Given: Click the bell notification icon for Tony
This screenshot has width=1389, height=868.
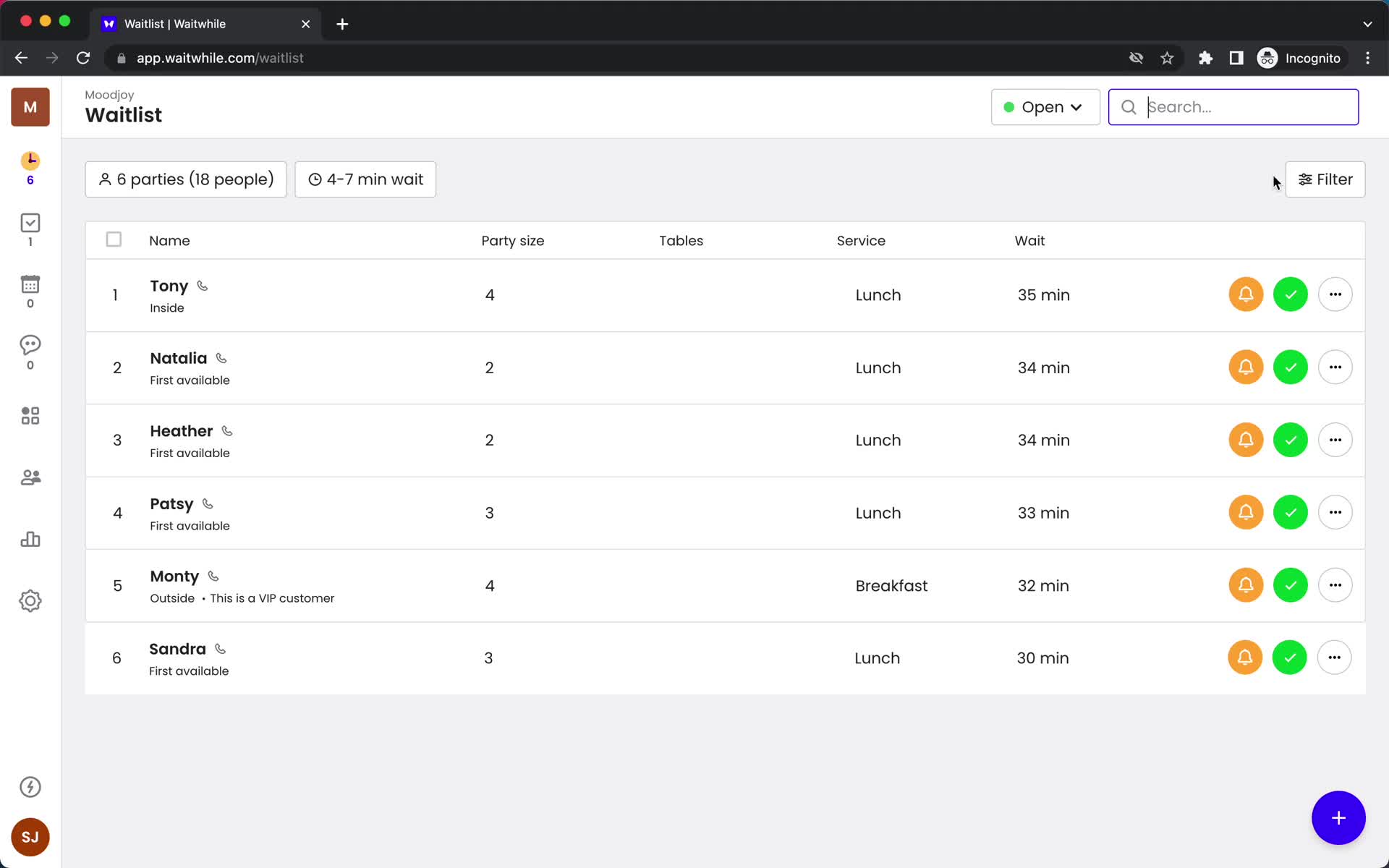Looking at the screenshot, I should [x=1246, y=293].
